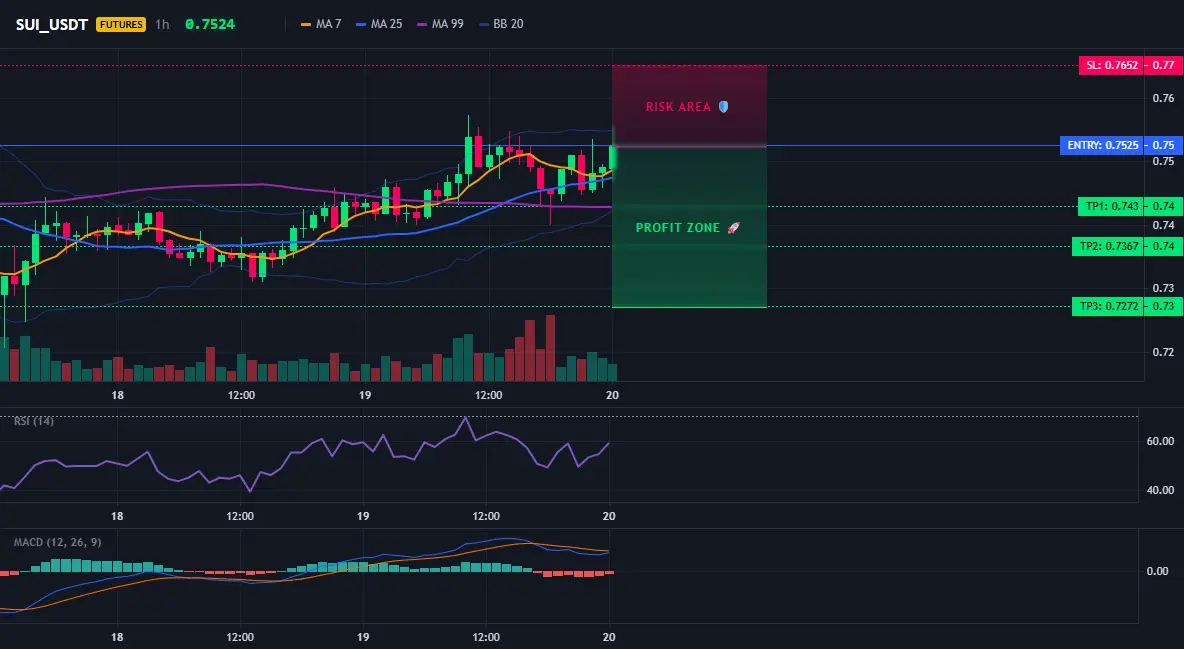1184x649 pixels.
Task: Click the 0.76 price axis value
Action: tap(1164, 98)
